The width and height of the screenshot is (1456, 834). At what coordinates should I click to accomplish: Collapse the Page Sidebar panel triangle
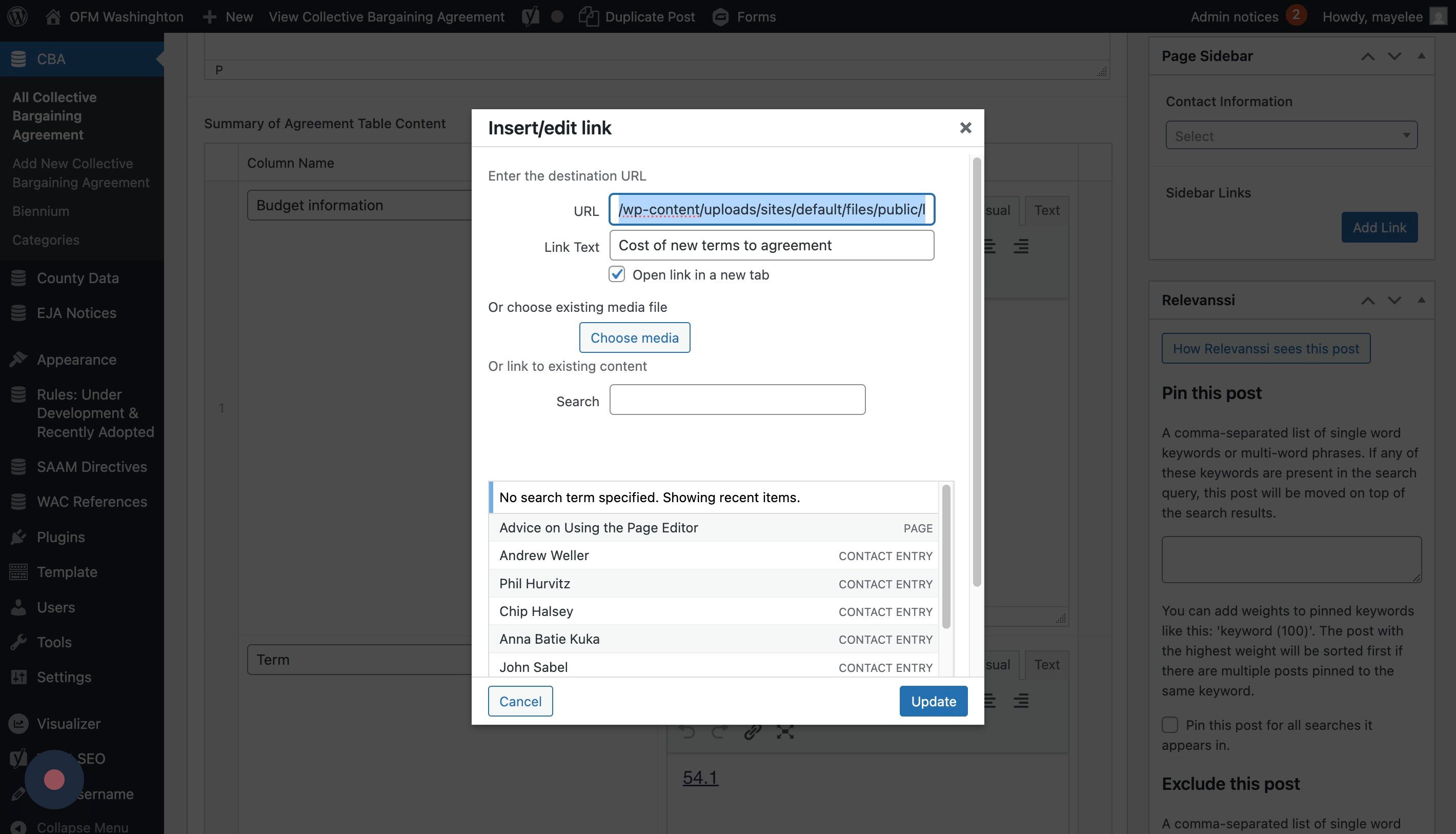tap(1421, 55)
